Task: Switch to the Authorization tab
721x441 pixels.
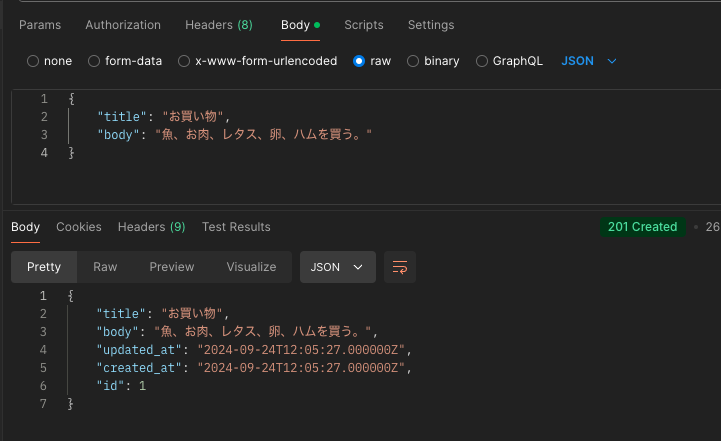Action: pyautogui.click(x=123, y=25)
